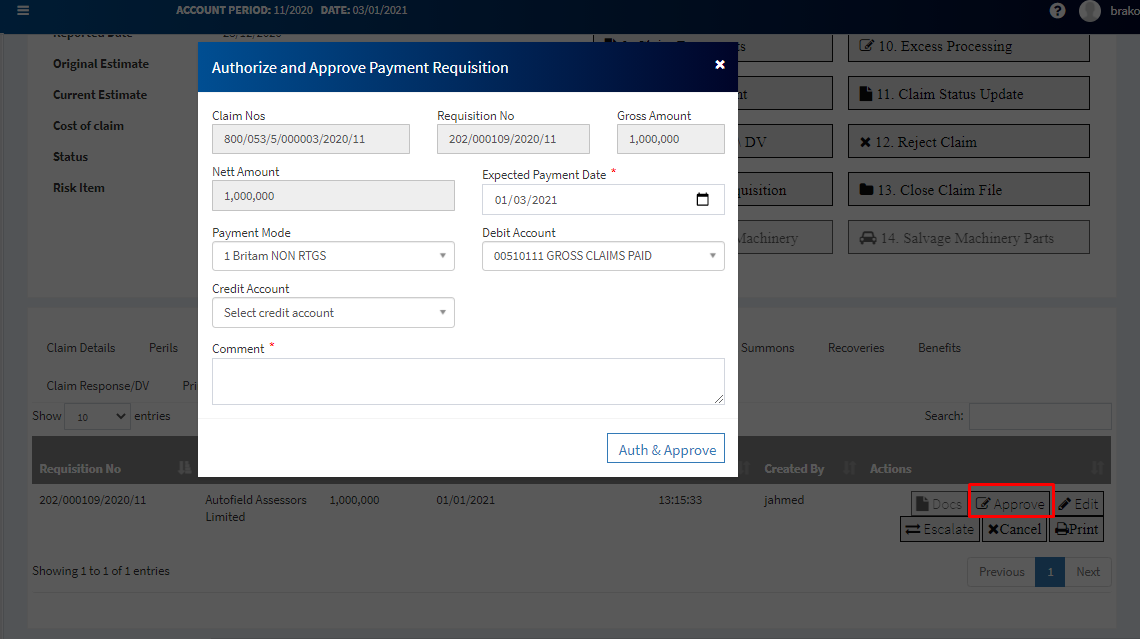Close the payment requisition dialog

(x=720, y=65)
